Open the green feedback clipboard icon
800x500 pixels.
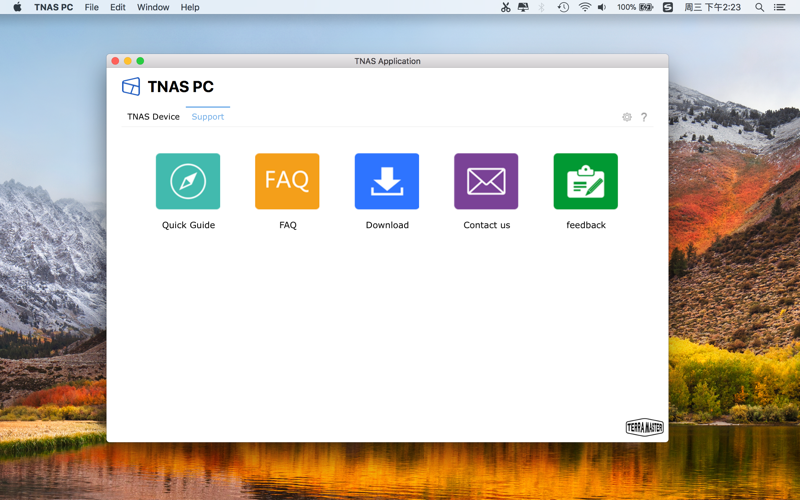tap(586, 181)
